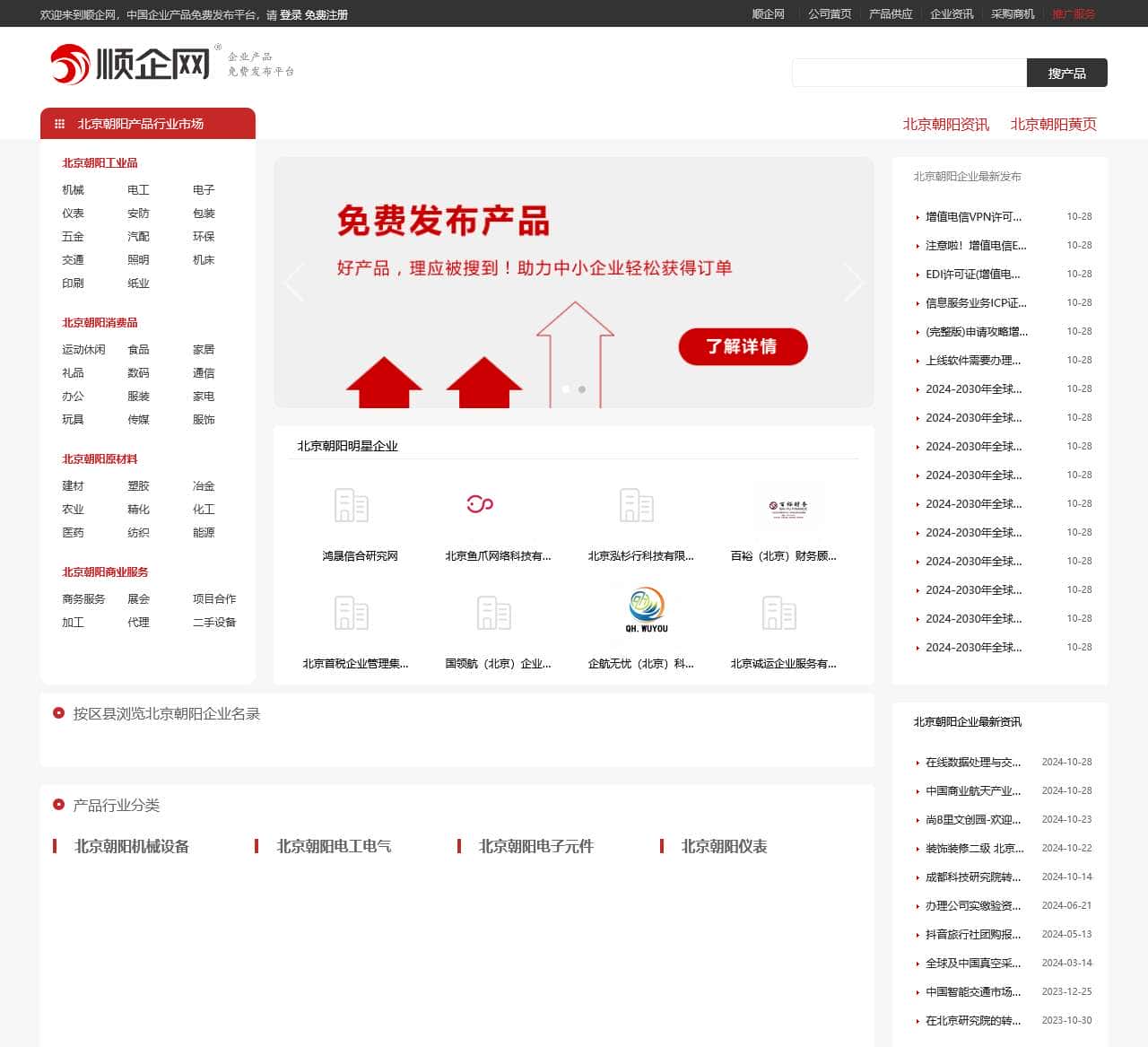Viewport: 1148px width, 1047px height.
Task: Open 增值电信VPN许可 latest post
Action: (x=974, y=217)
